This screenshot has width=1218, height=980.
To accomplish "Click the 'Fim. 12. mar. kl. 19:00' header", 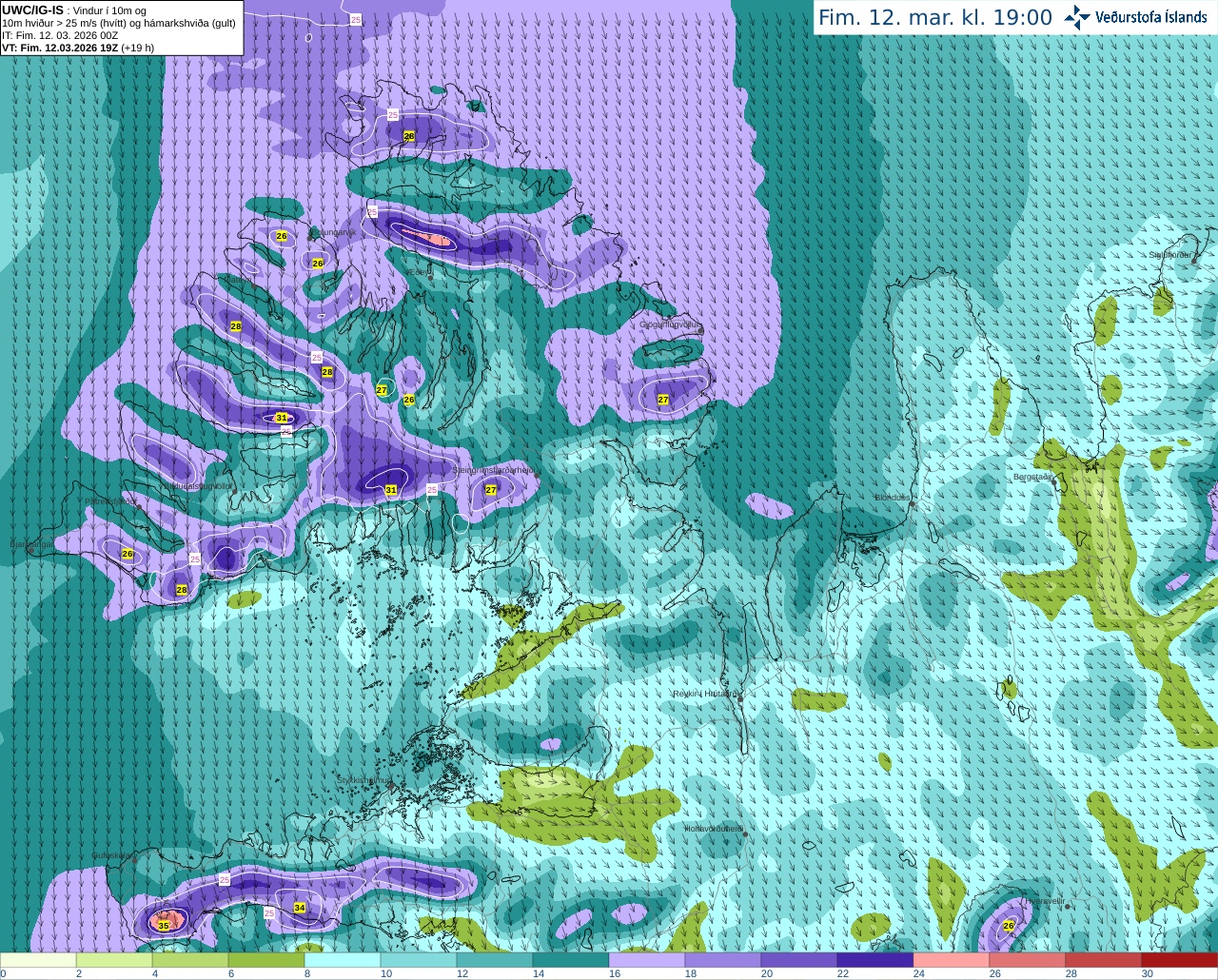I will (935, 17).
